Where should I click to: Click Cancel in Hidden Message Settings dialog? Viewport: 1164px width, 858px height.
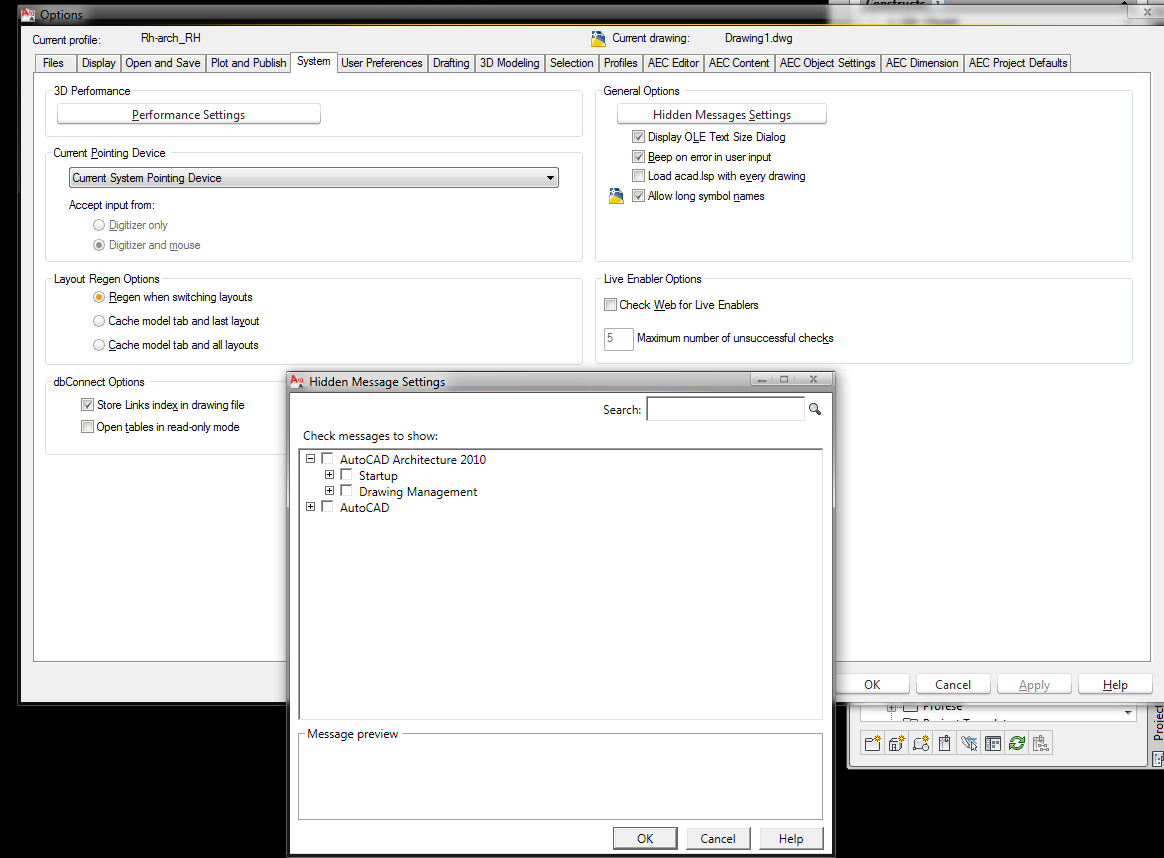718,838
